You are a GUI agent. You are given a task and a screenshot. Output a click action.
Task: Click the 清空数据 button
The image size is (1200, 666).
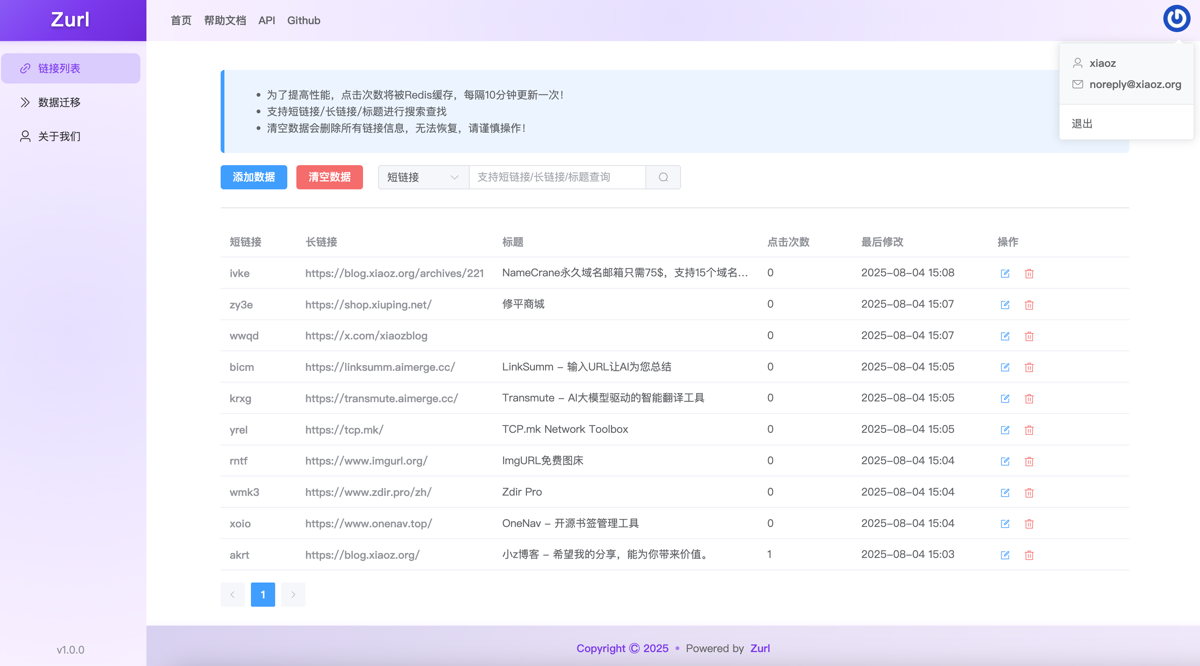pos(330,176)
